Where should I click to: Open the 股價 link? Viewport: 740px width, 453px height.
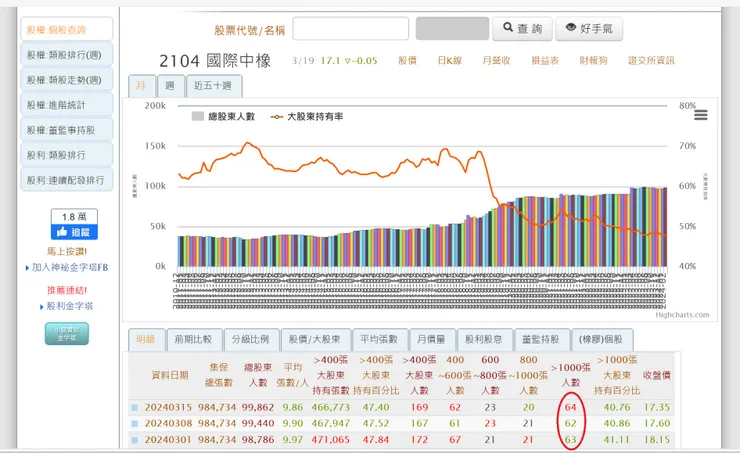click(x=408, y=60)
